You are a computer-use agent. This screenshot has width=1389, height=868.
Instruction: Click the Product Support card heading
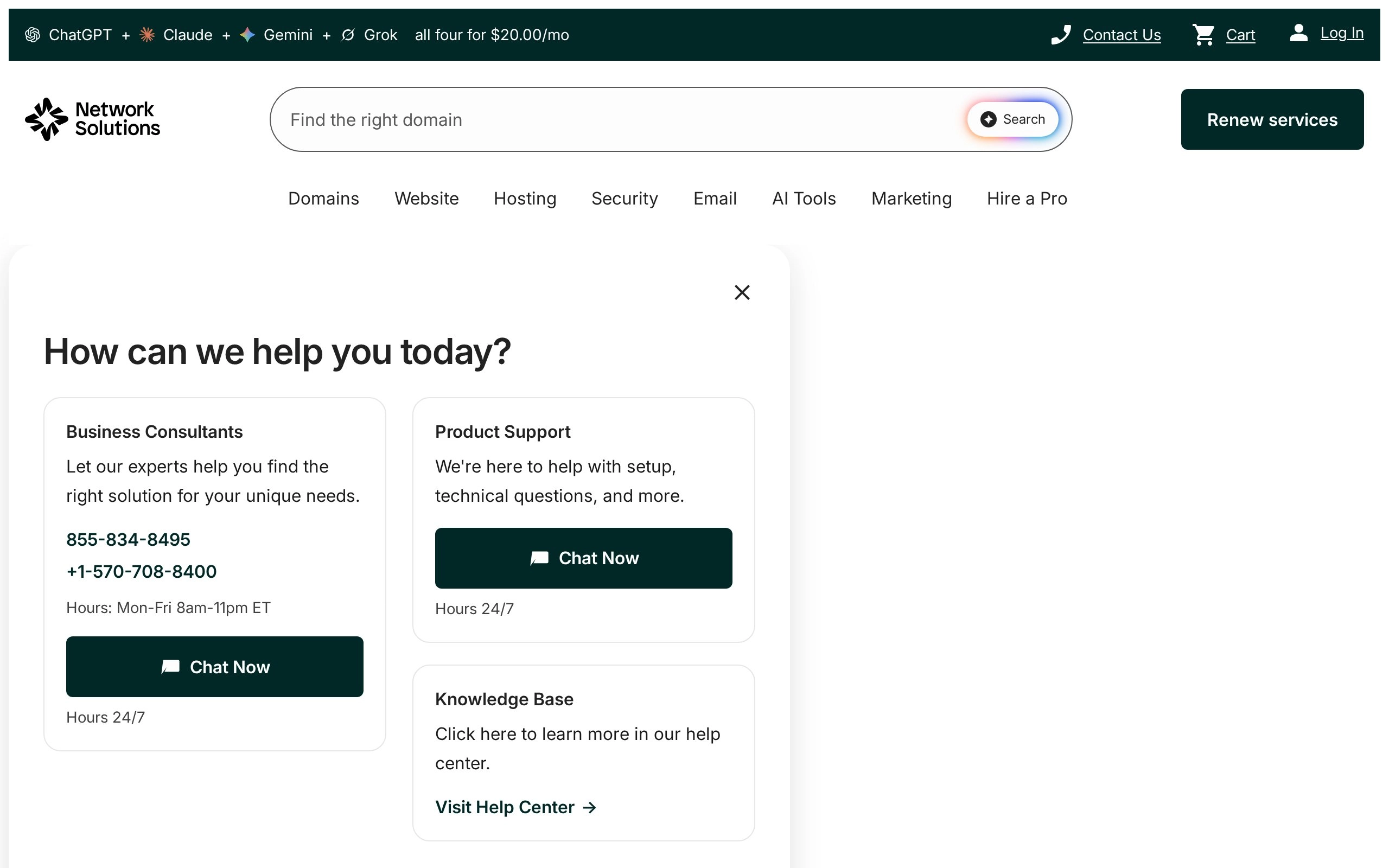[x=502, y=432]
